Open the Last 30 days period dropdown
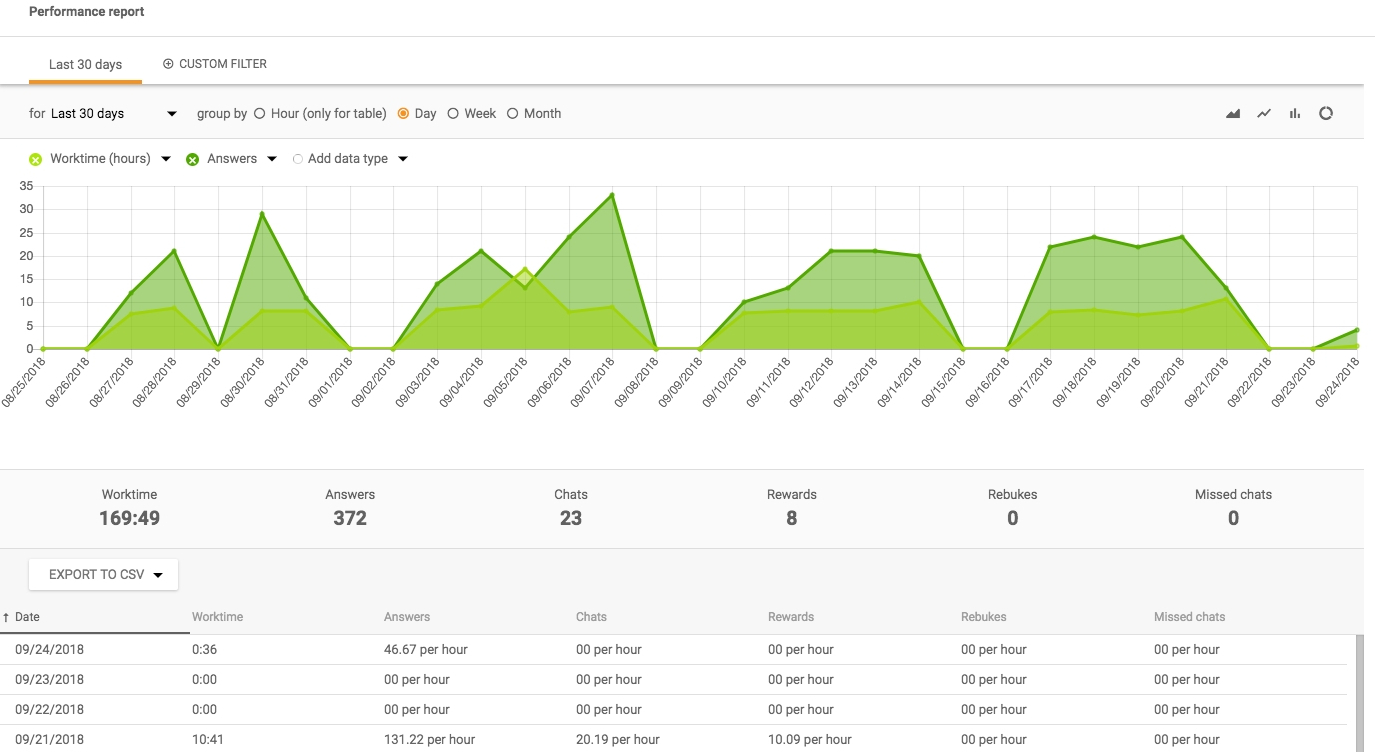 pos(103,114)
